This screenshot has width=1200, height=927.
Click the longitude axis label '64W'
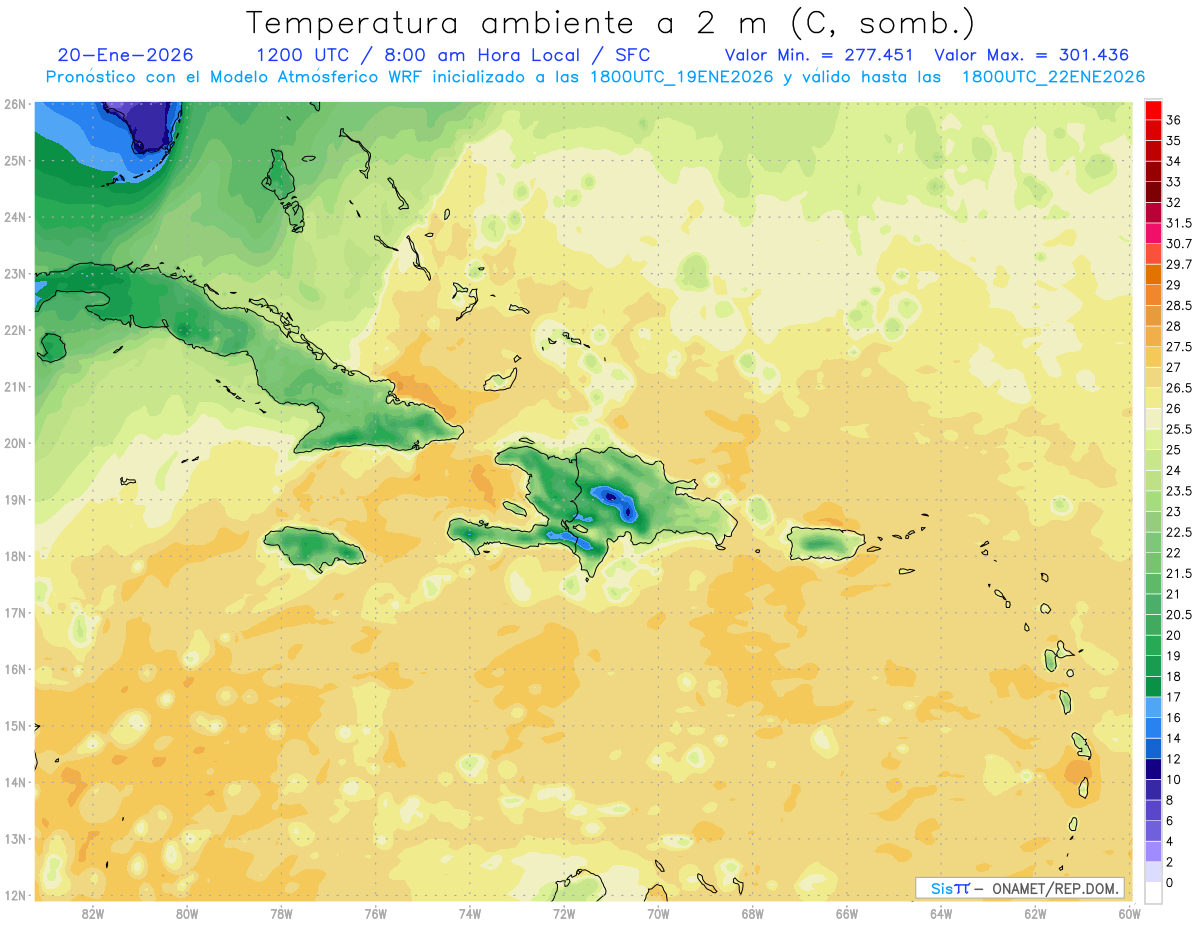[941, 914]
